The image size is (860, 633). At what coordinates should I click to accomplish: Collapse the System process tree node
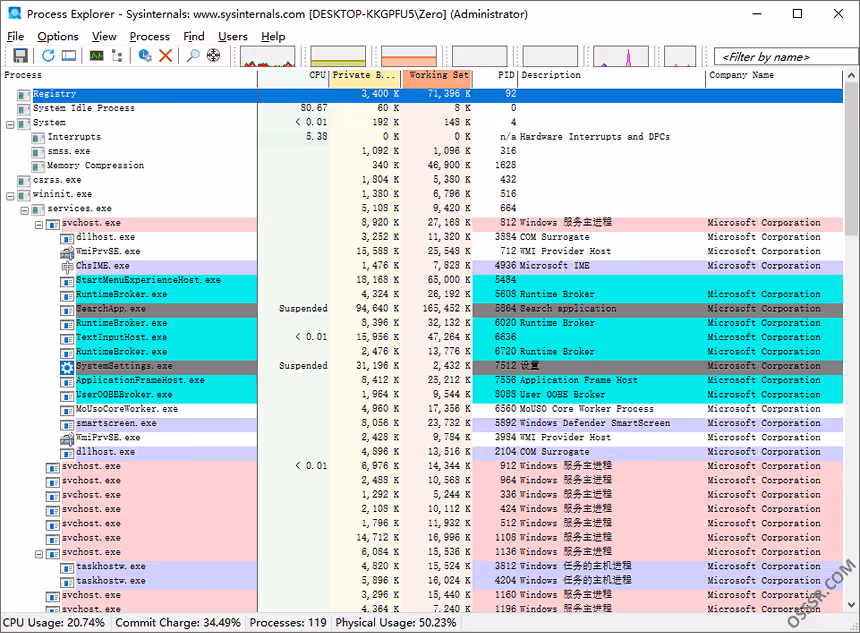tap(10, 124)
